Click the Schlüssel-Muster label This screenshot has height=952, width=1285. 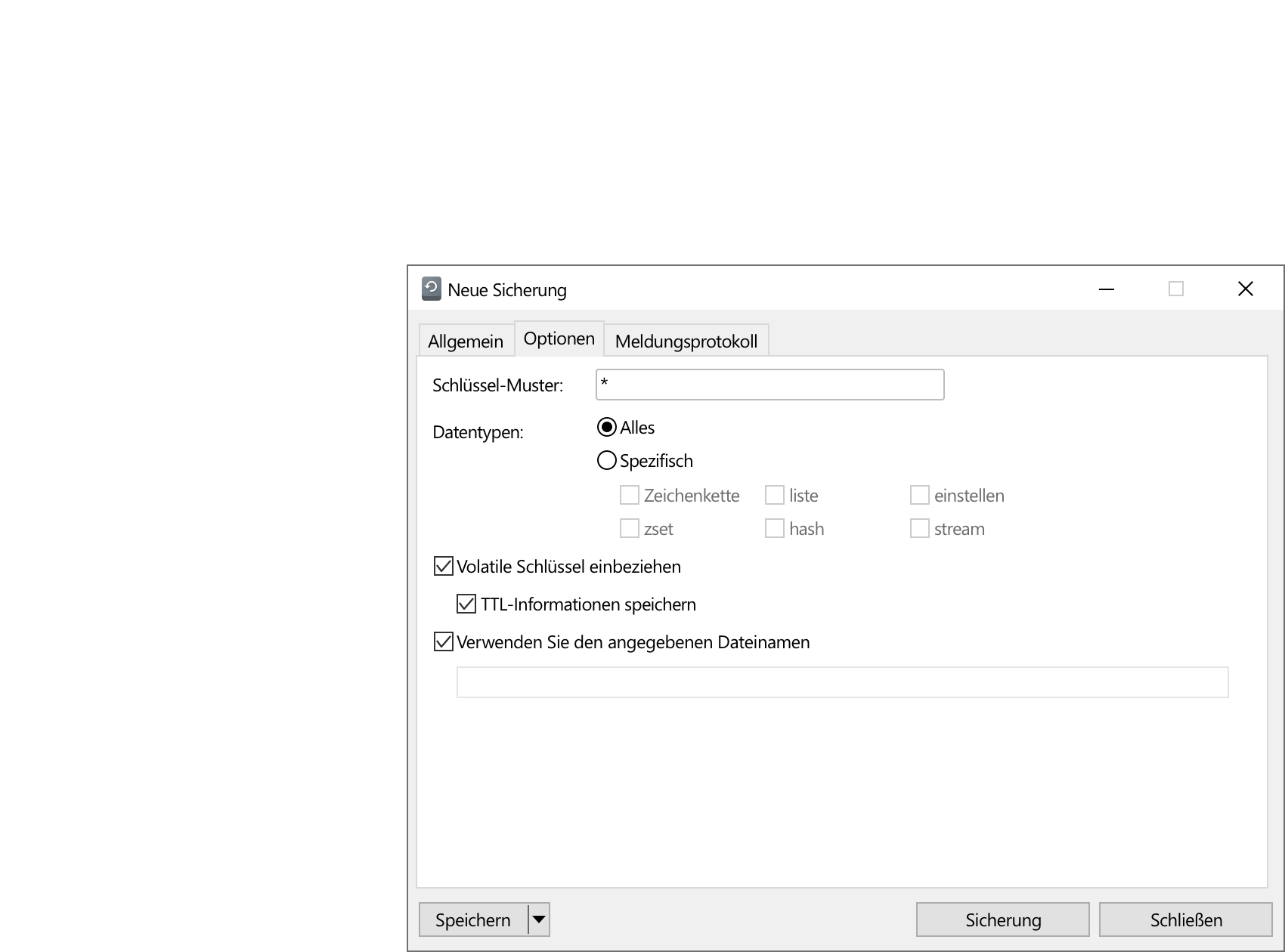(498, 385)
